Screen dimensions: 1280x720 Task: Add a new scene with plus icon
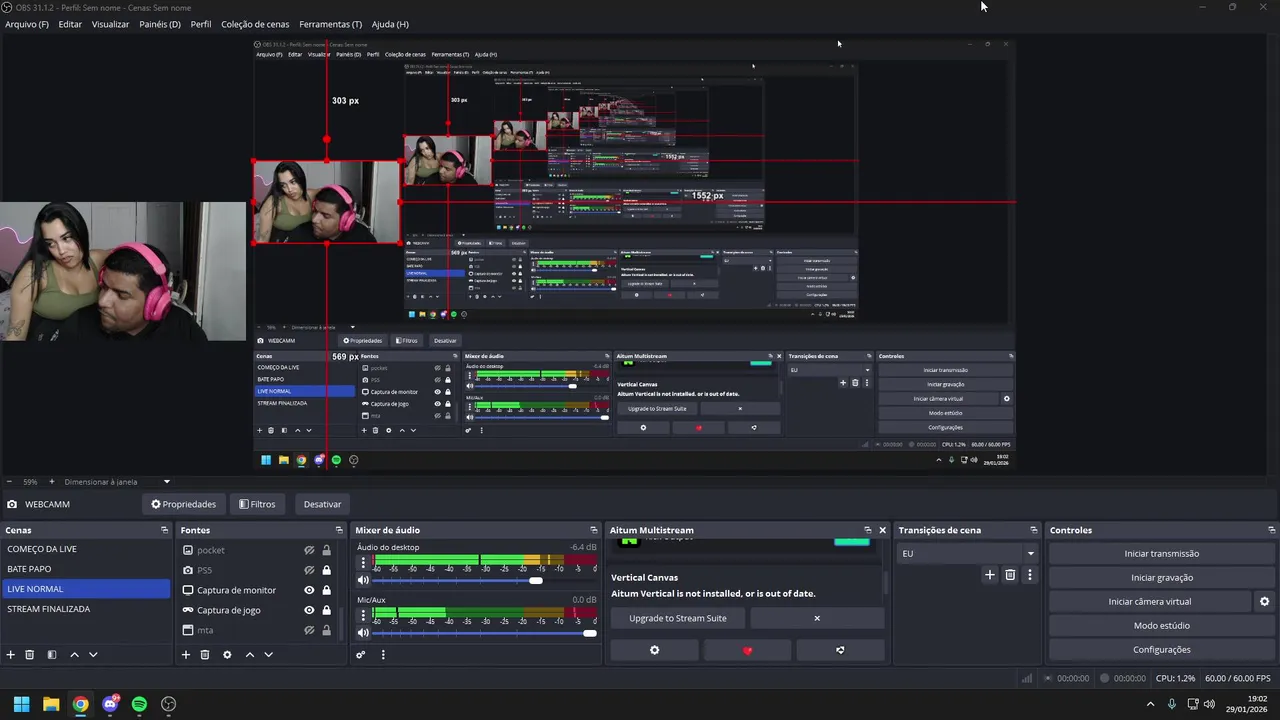click(x=11, y=655)
